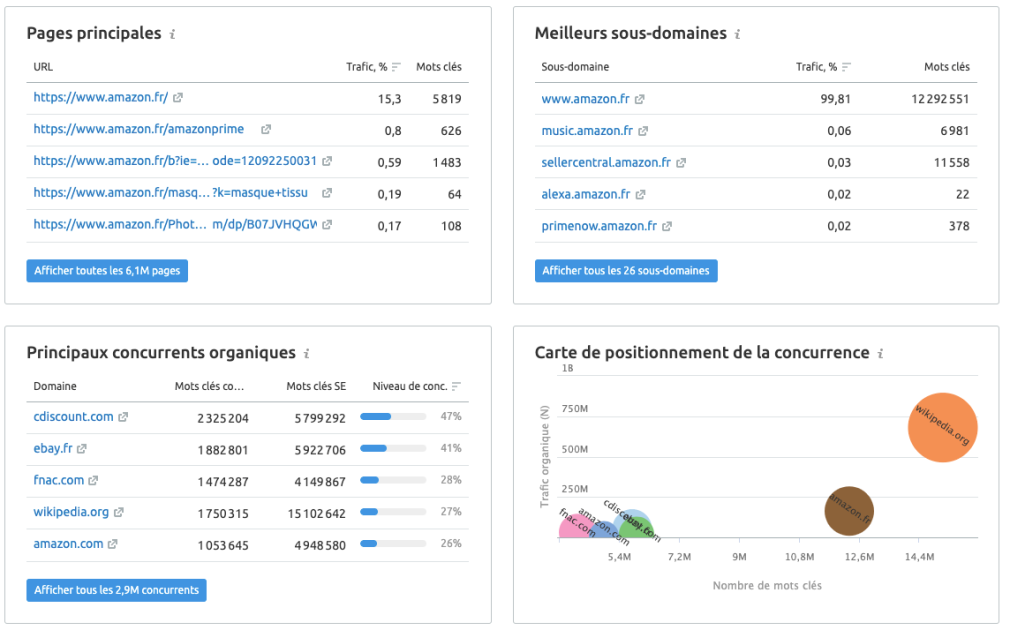The width and height of the screenshot is (1010, 630).
Task: Open external link icon for B07JVHQGW URL
Action: tap(327, 224)
